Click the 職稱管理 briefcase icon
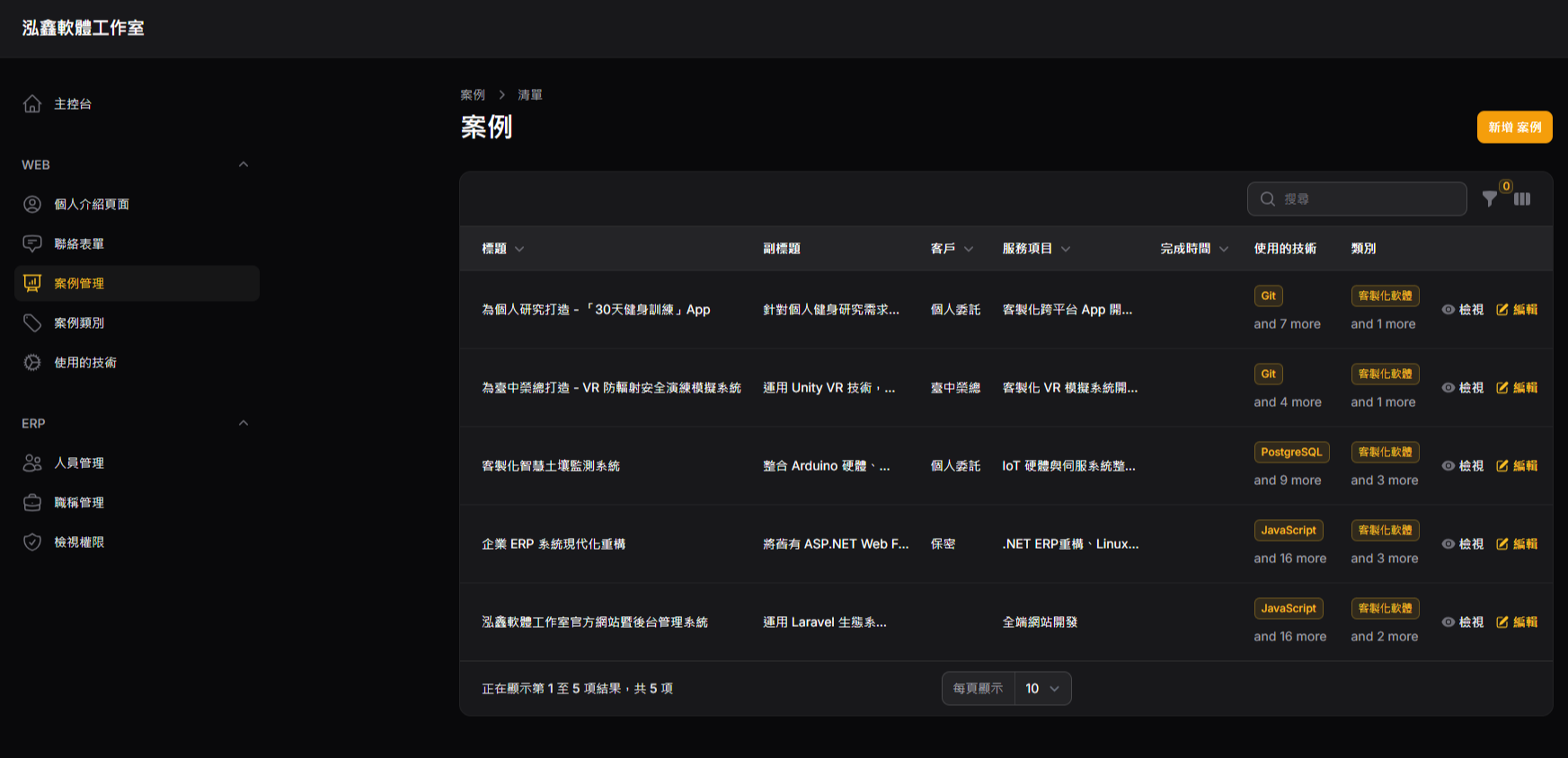Viewport: 1568px width, 758px height. (x=32, y=503)
